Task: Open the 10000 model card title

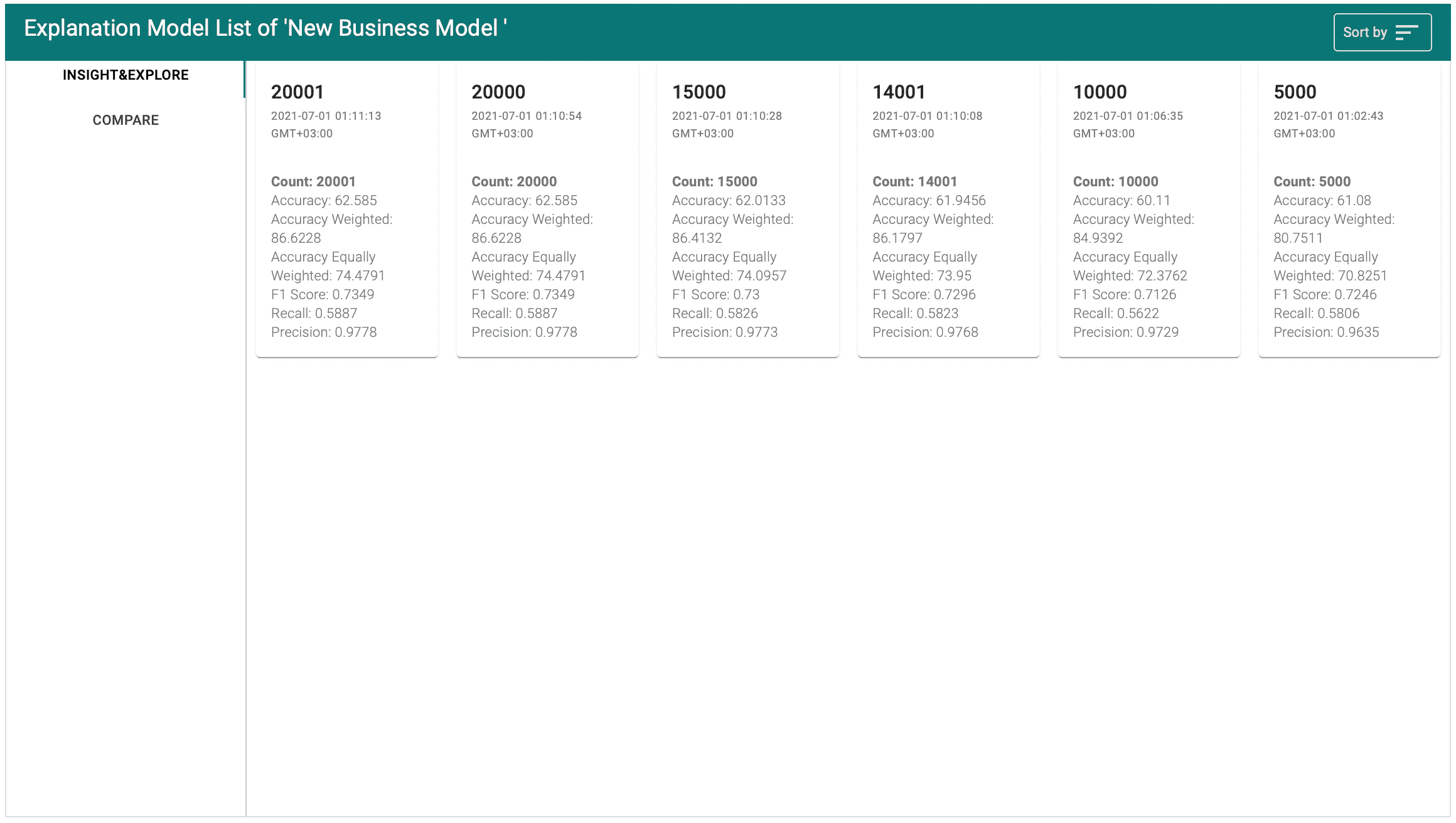Action: tap(1100, 92)
